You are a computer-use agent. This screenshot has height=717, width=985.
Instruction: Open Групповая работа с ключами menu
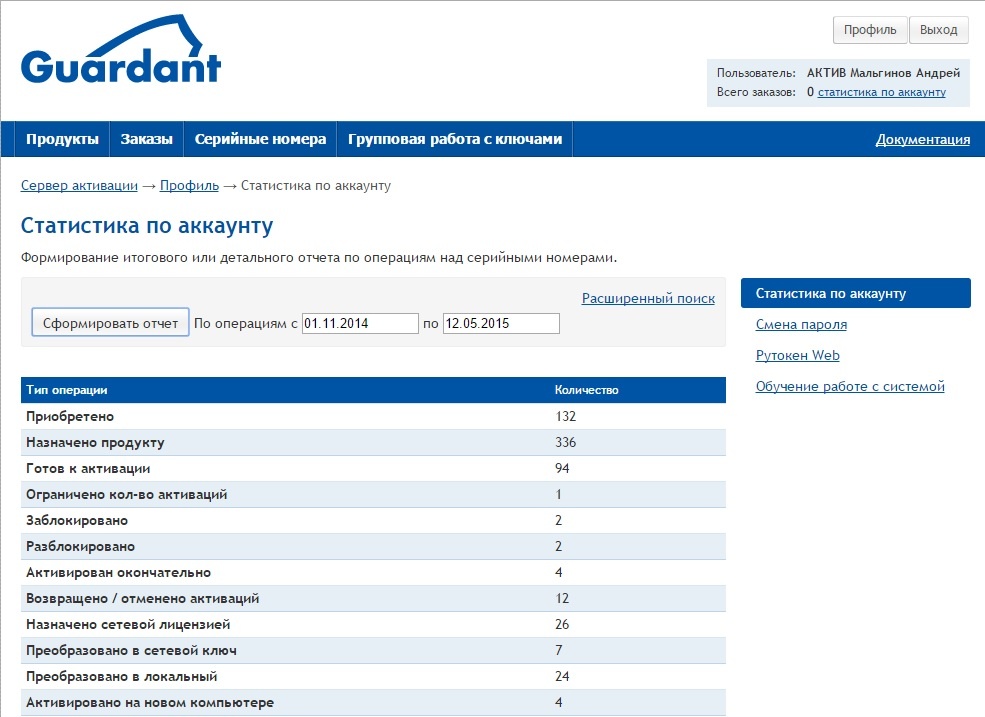click(x=455, y=140)
